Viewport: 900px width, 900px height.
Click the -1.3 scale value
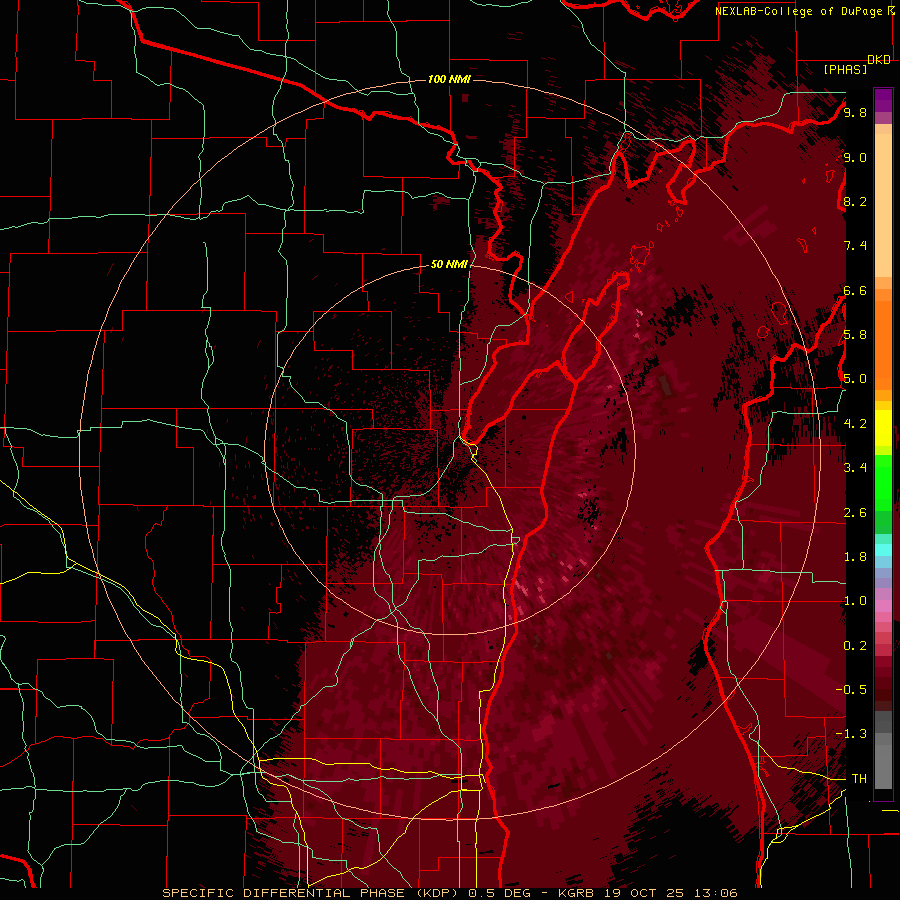pos(851,734)
